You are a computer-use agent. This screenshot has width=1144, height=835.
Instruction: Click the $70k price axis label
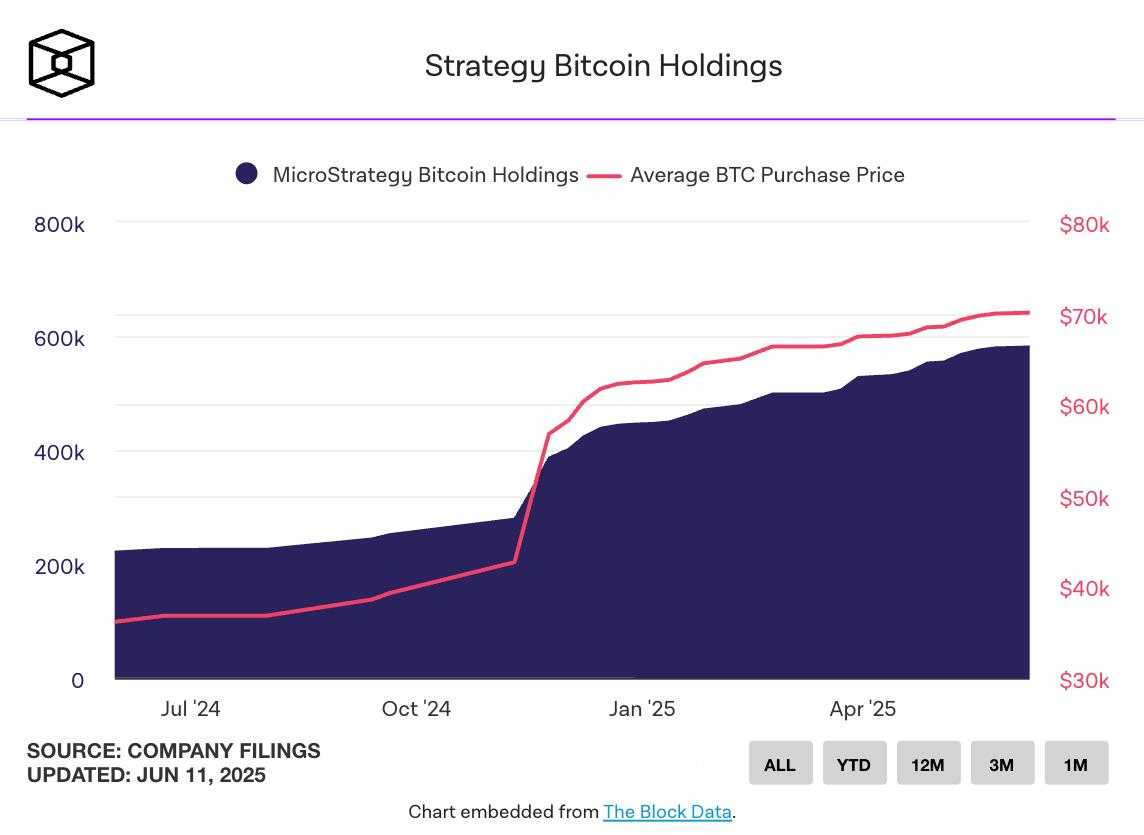pos(1083,316)
